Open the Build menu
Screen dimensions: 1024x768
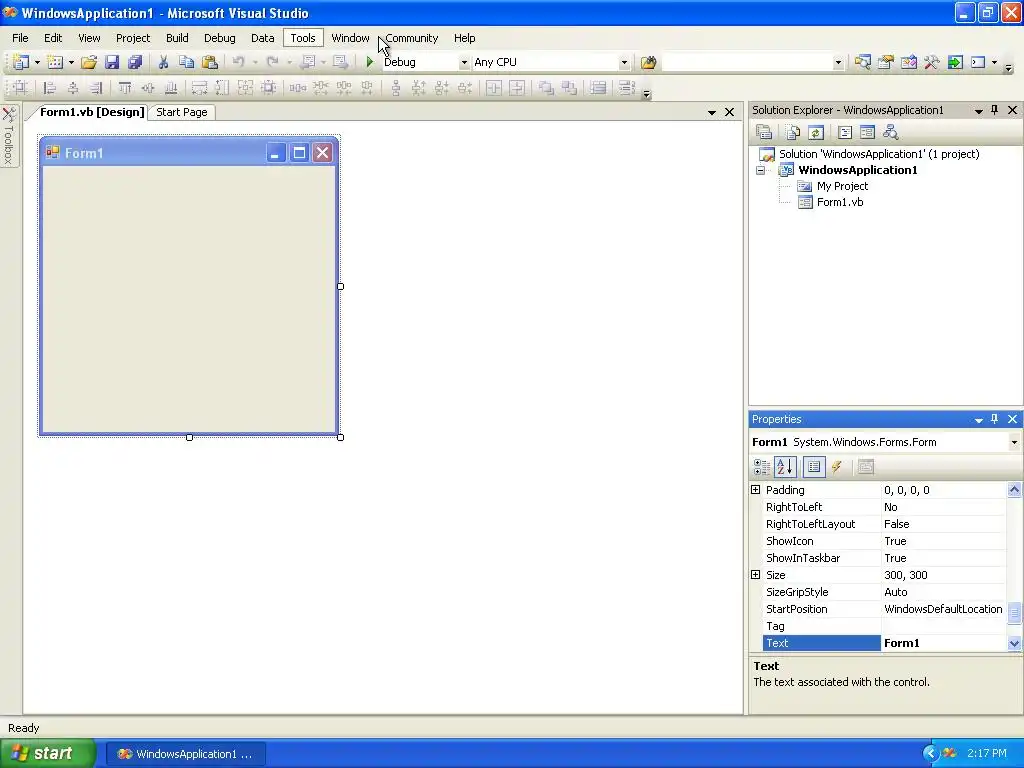(x=177, y=38)
